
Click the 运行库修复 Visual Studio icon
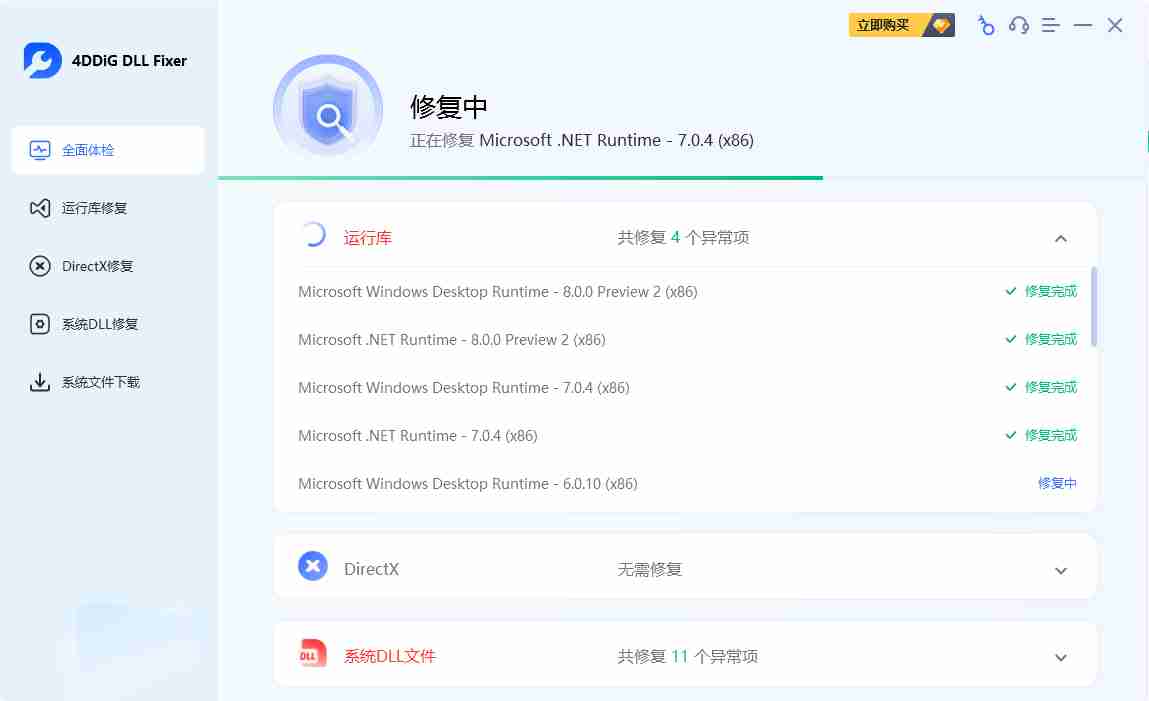tap(40, 208)
